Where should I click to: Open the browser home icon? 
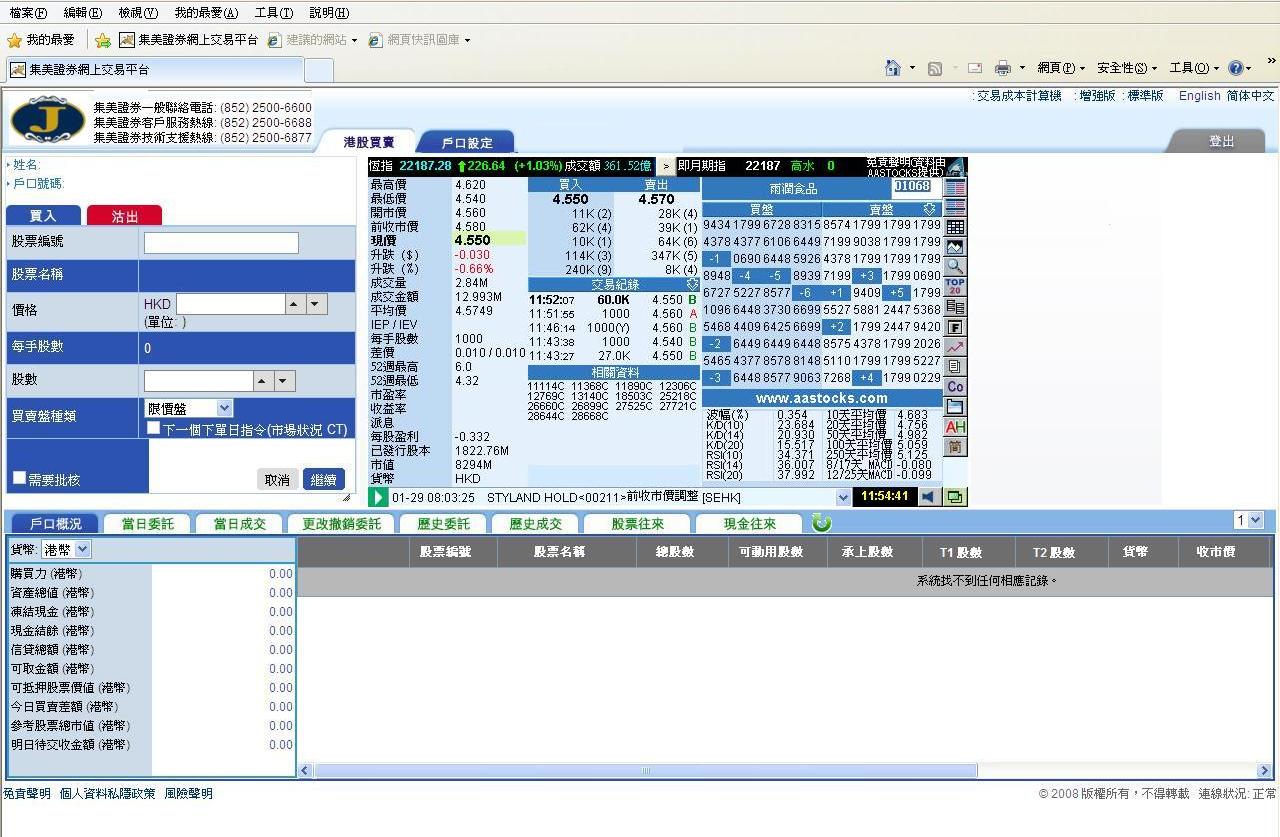[893, 68]
